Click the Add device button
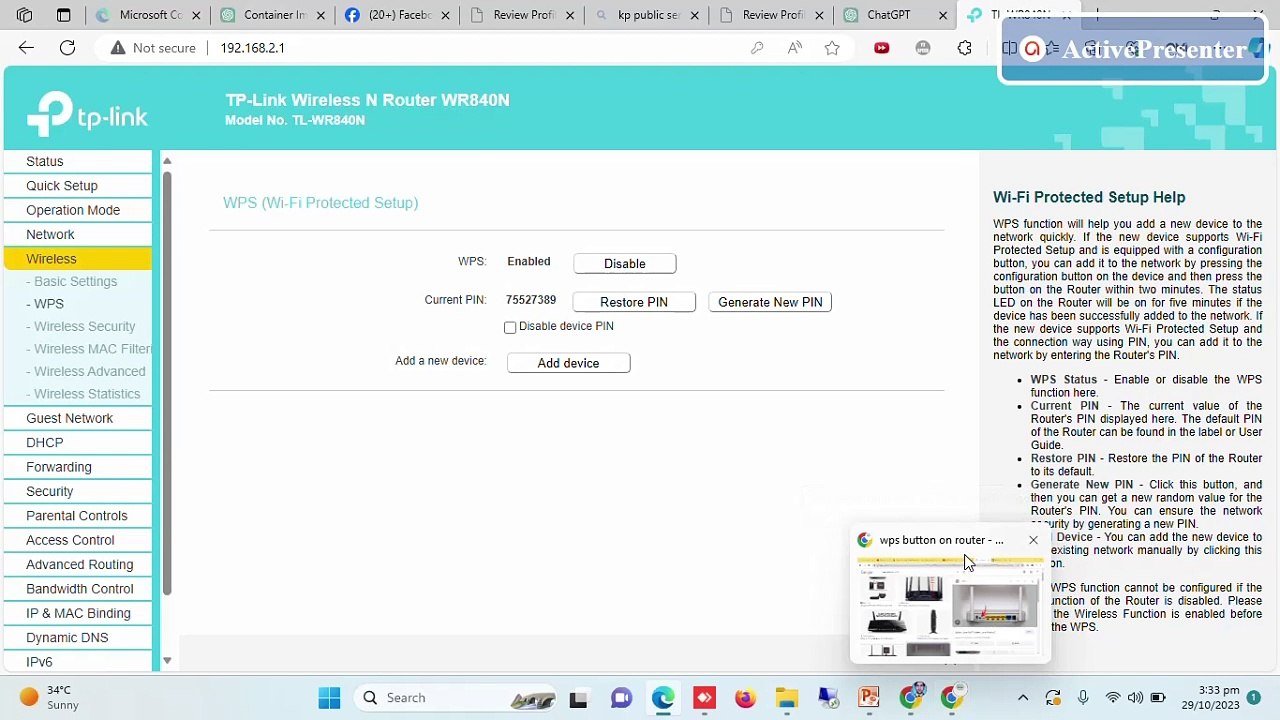 coord(568,363)
